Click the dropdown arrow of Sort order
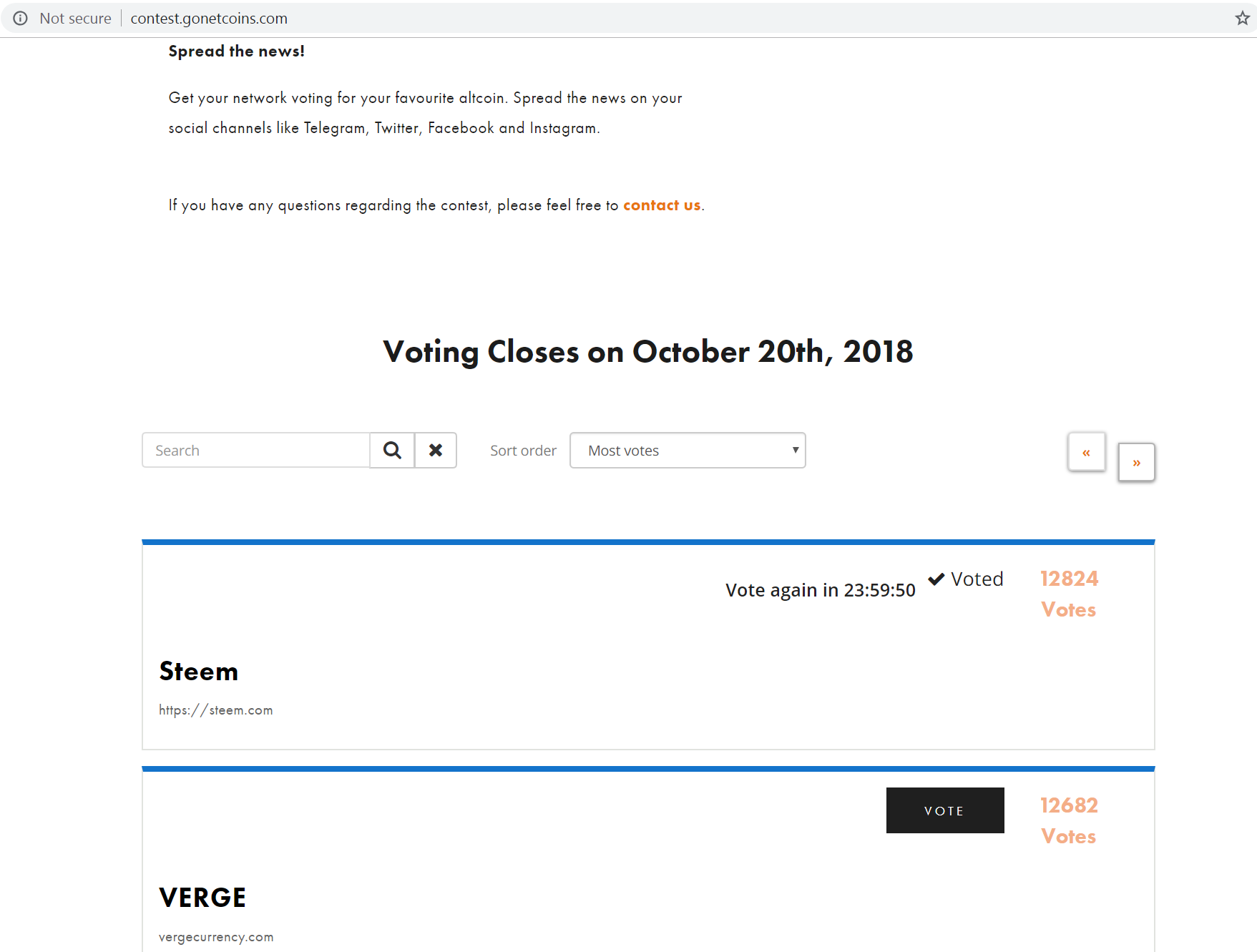The height and width of the screenshot is (952, 1257). click(x=795, y=450)
